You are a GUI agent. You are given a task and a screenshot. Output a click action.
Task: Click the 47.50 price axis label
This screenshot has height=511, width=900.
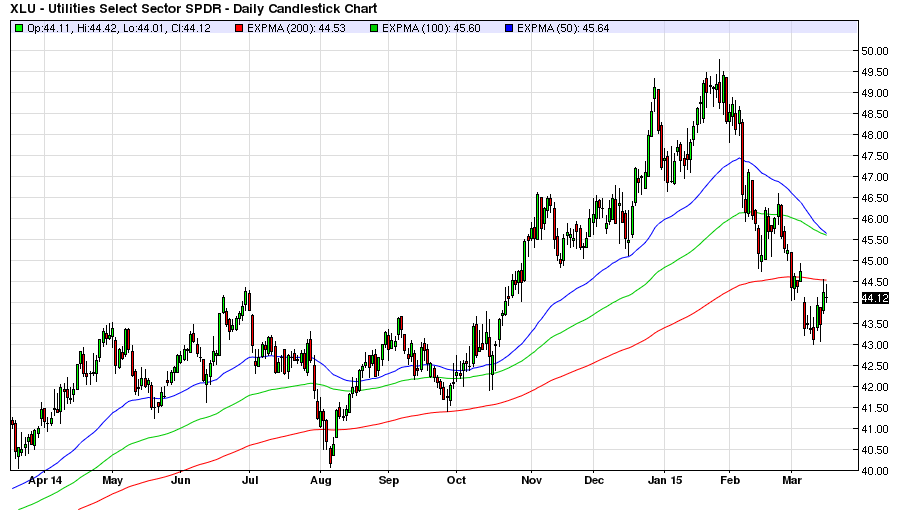(875, 156)
